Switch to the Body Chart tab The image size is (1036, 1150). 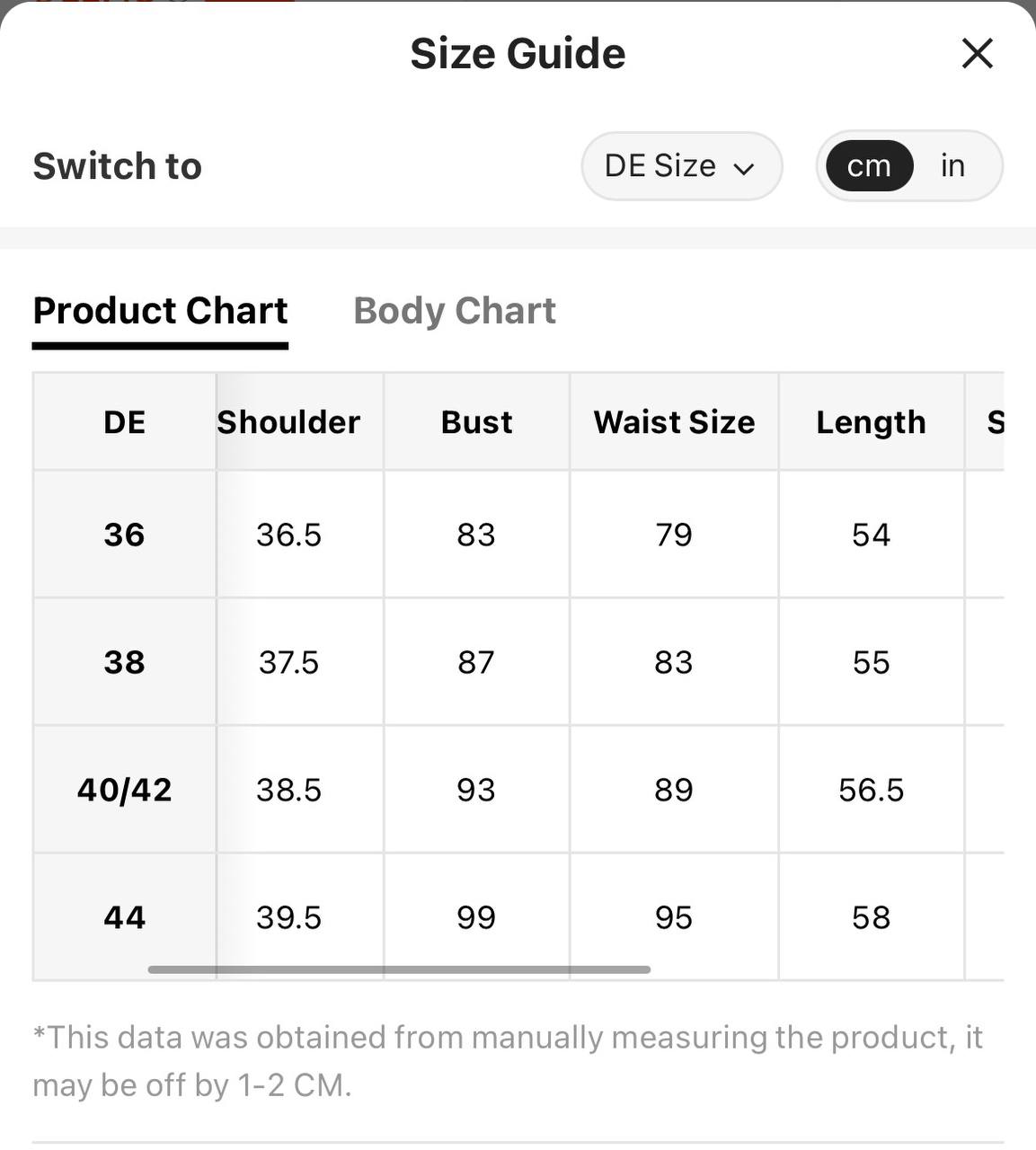click(x=455, y=311)
